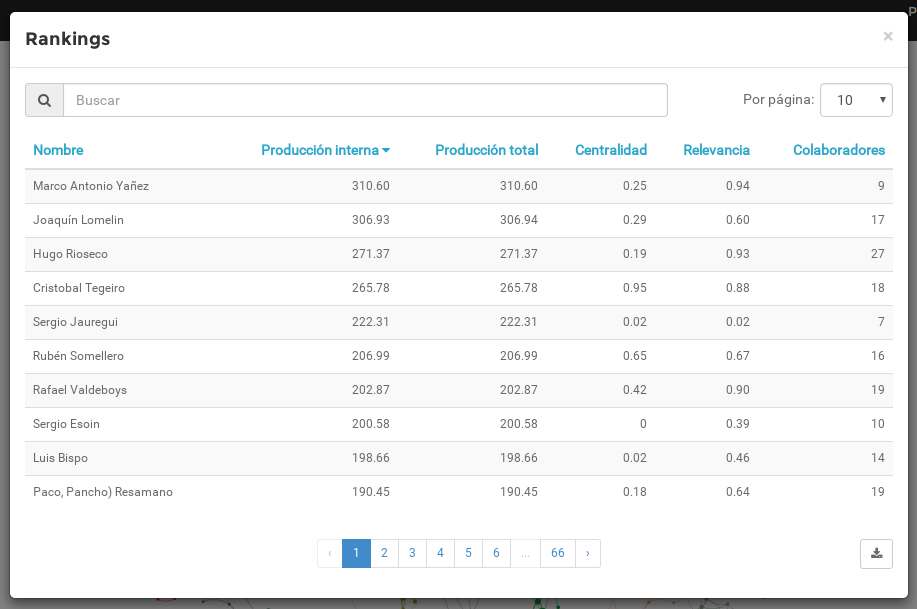Open the Por página dropdown
This screenshot has width=917, height=609.
coord(856,100)
